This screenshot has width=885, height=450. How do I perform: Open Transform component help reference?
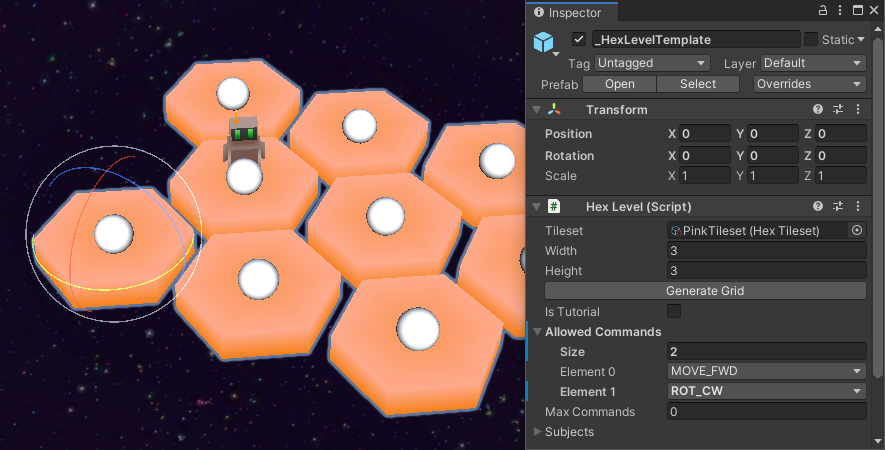tap(818, 110)
